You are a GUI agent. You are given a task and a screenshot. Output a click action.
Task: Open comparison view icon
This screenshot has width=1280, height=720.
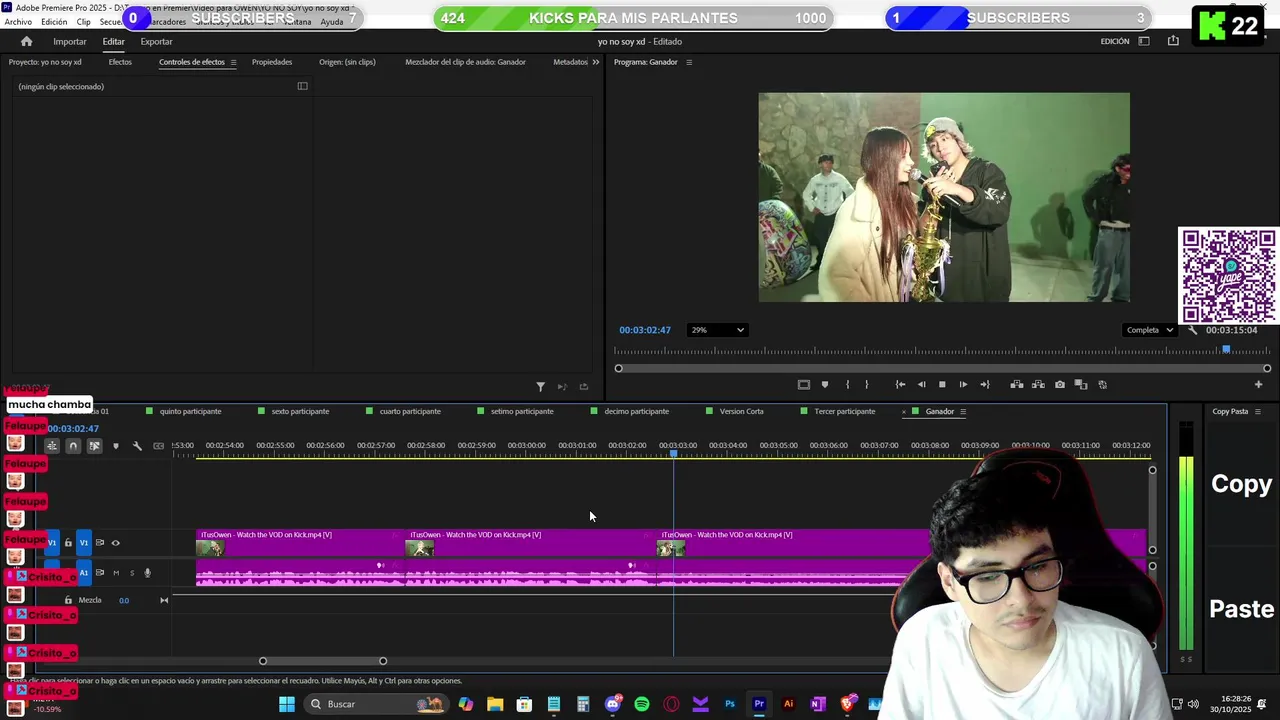(1081, 384)
